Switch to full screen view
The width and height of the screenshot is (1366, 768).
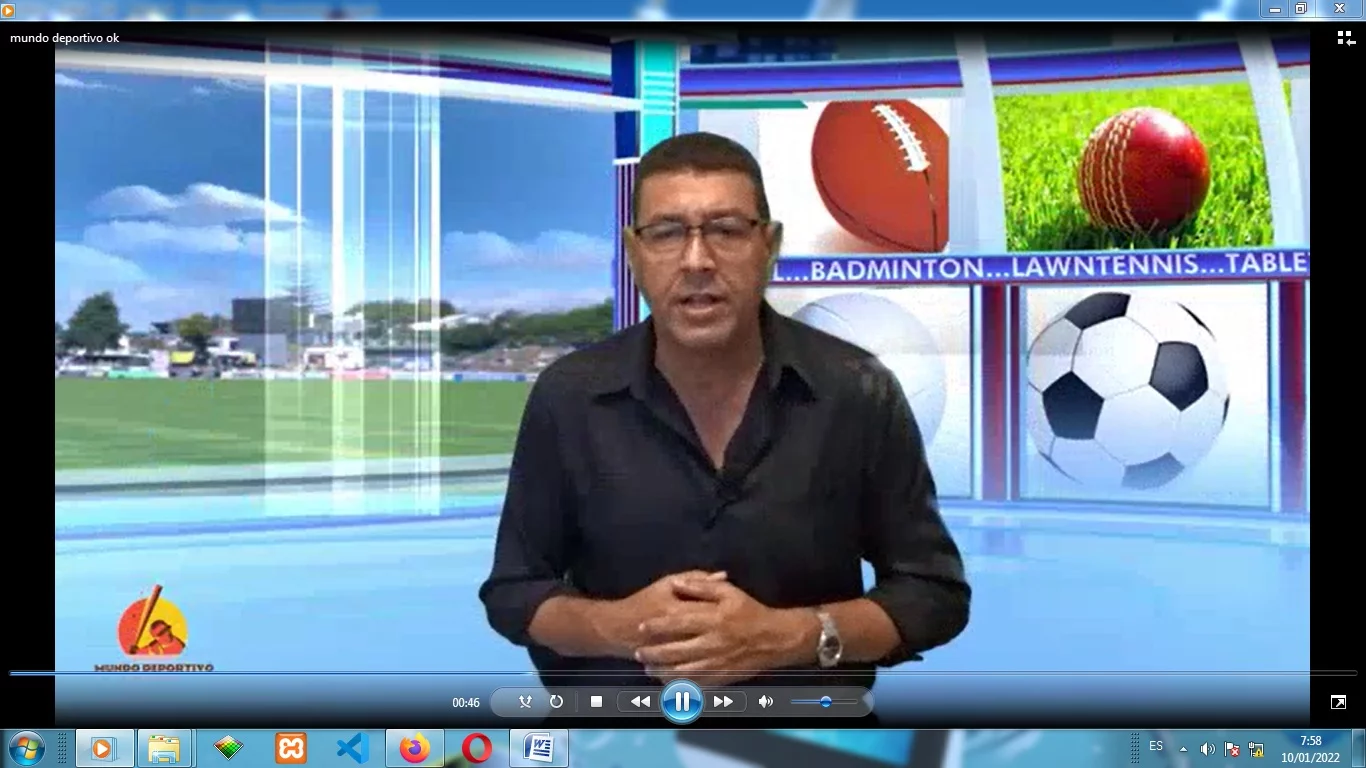point(1338,702)
